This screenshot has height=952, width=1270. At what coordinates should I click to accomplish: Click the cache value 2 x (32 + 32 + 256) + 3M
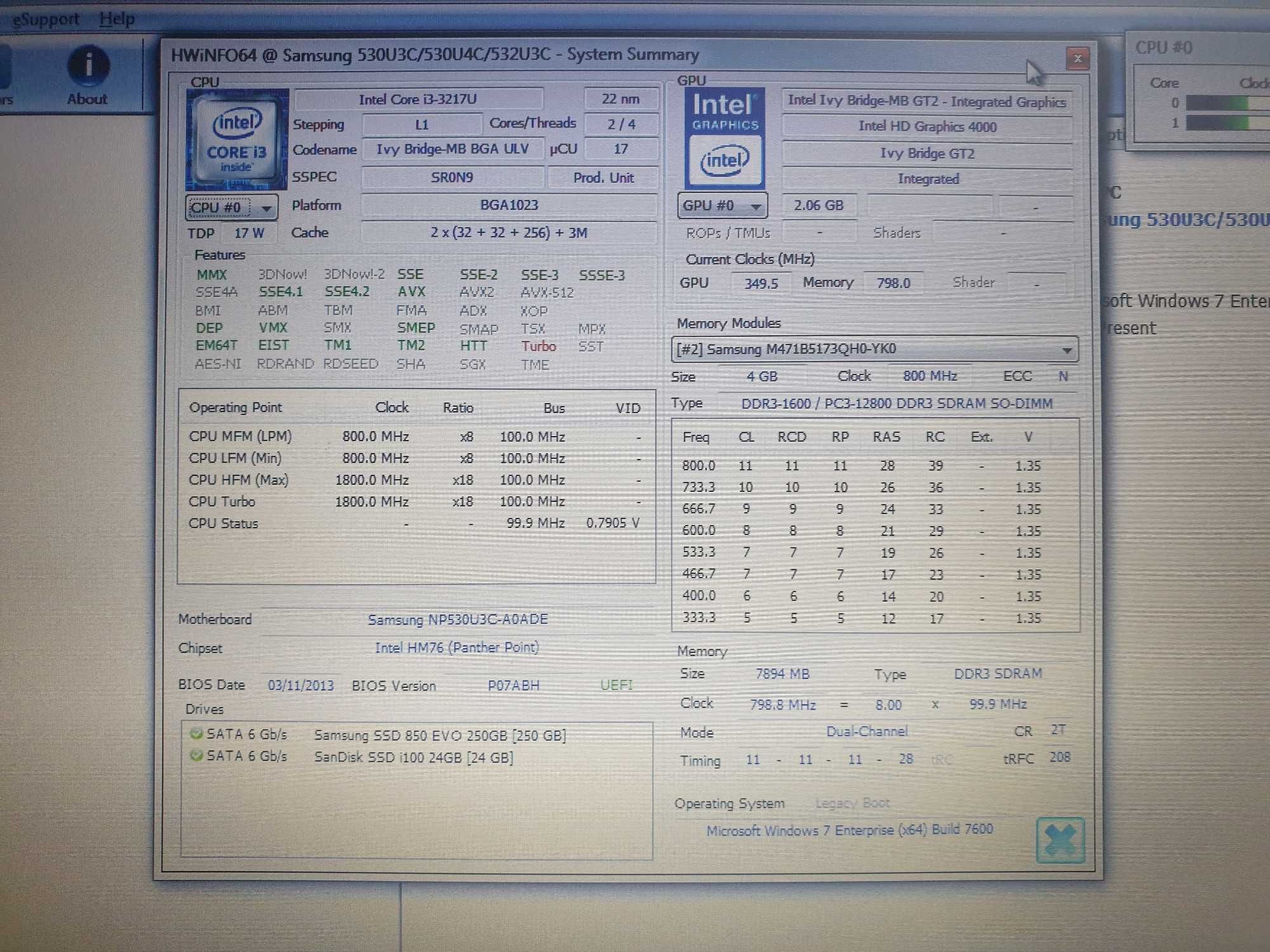point(509,233)
